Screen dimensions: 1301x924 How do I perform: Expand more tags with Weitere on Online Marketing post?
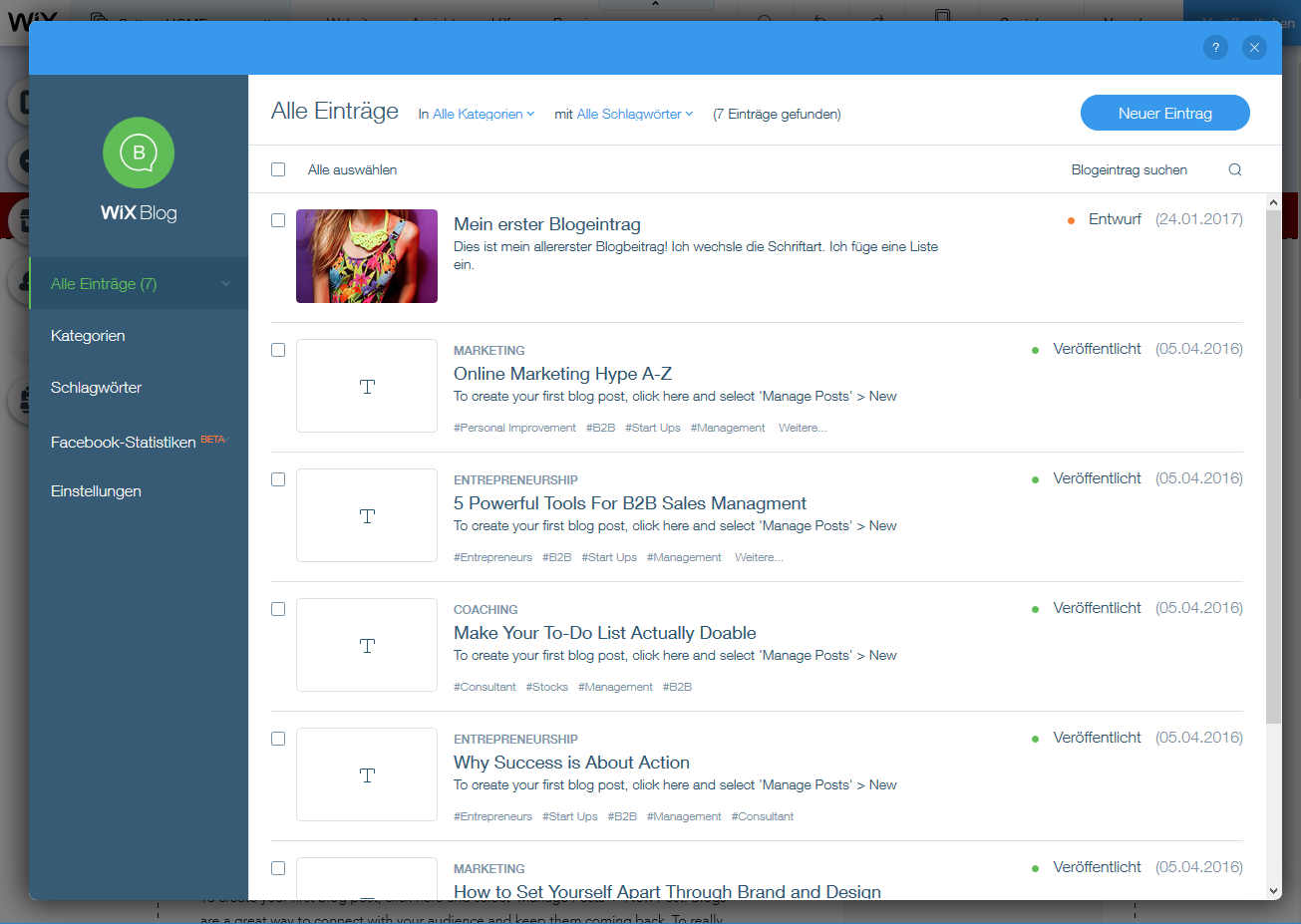tap(803, 428)
